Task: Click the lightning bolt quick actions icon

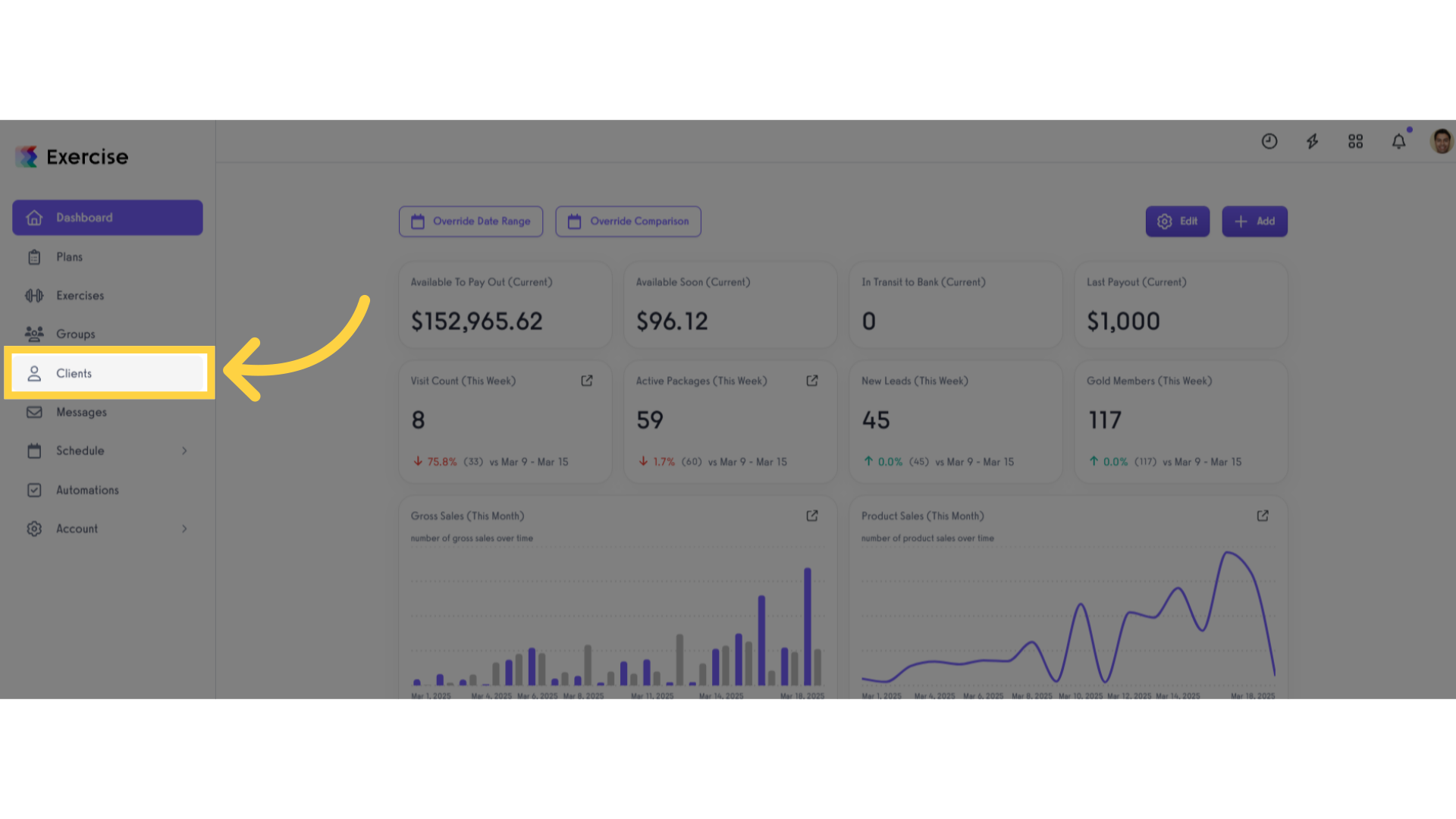Action: coord(1313,141)
